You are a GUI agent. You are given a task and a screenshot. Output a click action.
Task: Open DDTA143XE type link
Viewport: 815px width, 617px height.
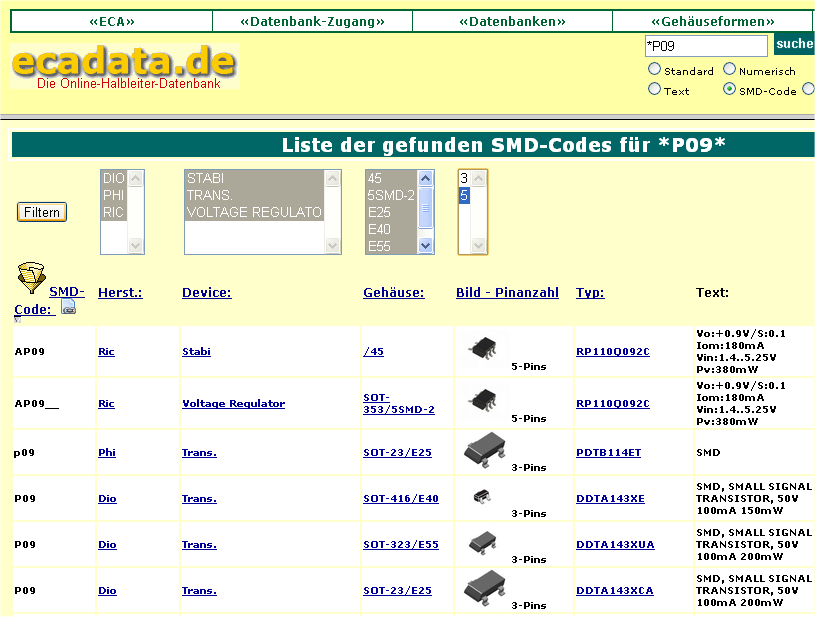(x=610, y=499)
